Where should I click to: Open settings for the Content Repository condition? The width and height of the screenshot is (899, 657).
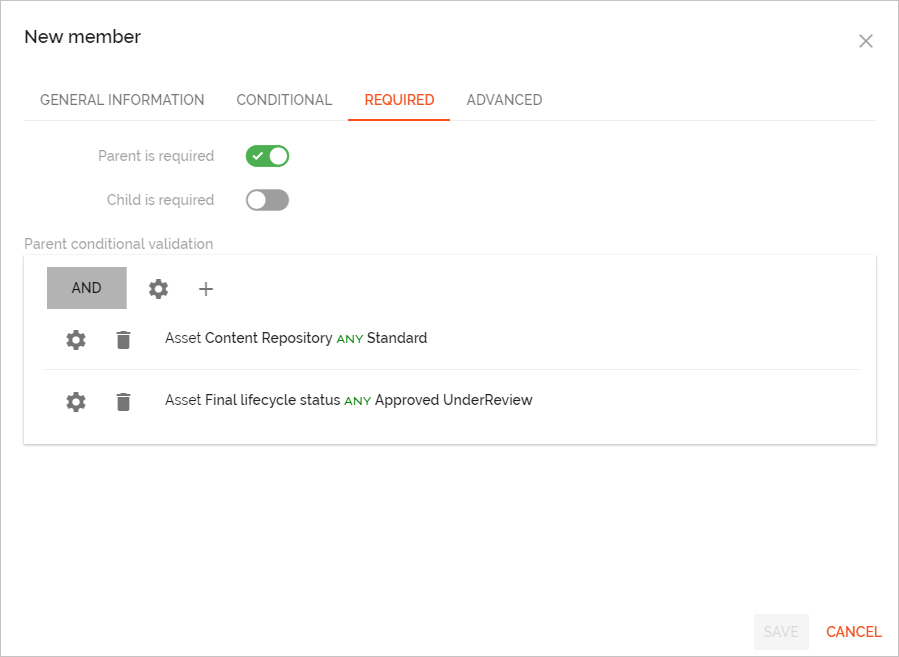pos(75,339)
